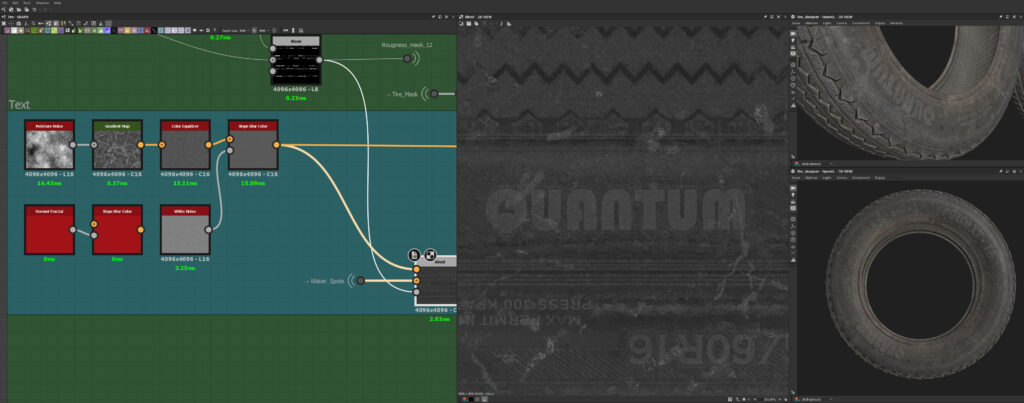Viewport: 1024px width, 403px height.
Task: Click the Tire_Mask input connector
Action: (x=435, y=94)
